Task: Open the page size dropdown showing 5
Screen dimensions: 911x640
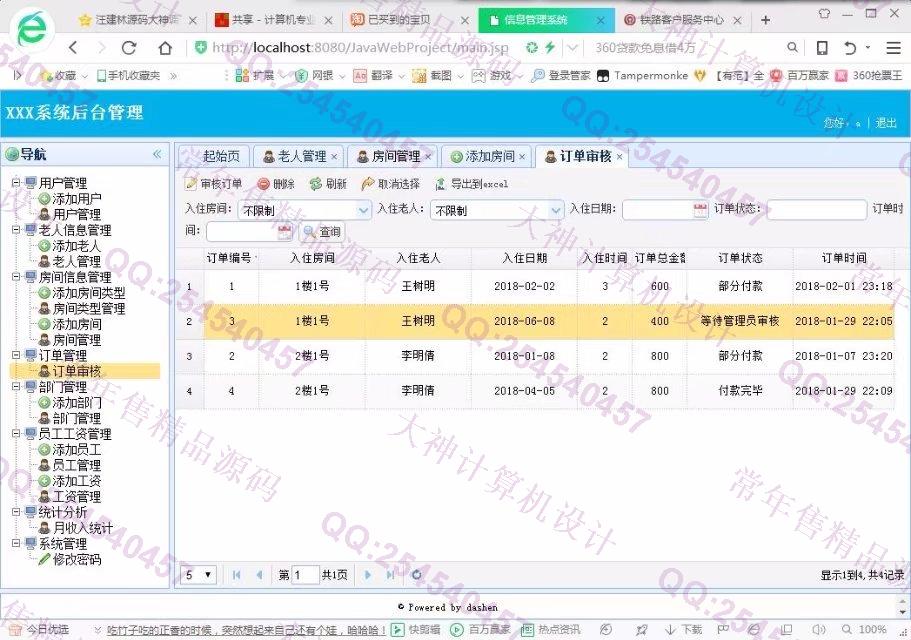Action: [x=198, y=575]
